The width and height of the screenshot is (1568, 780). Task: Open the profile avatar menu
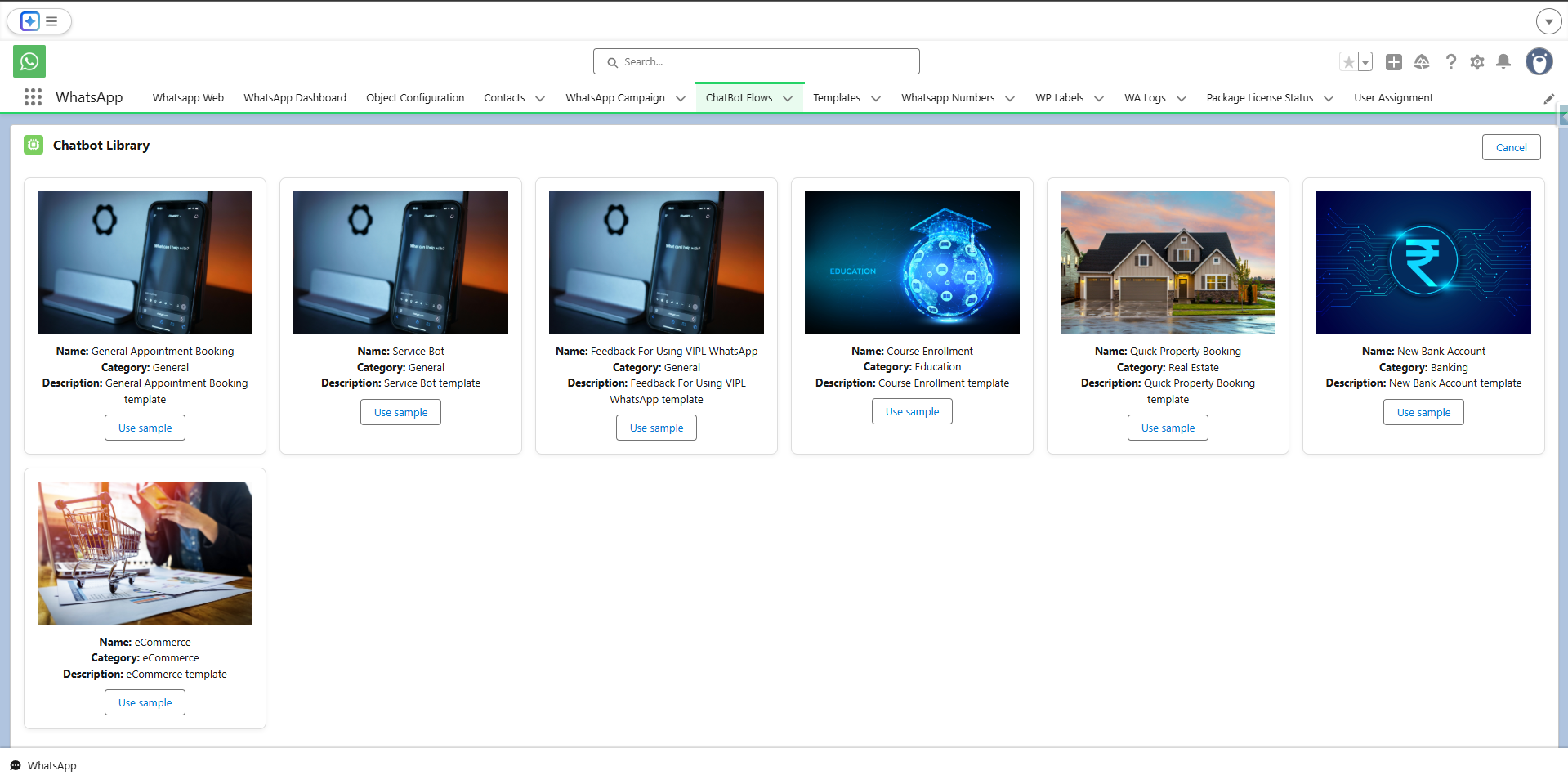[1539, 61]
